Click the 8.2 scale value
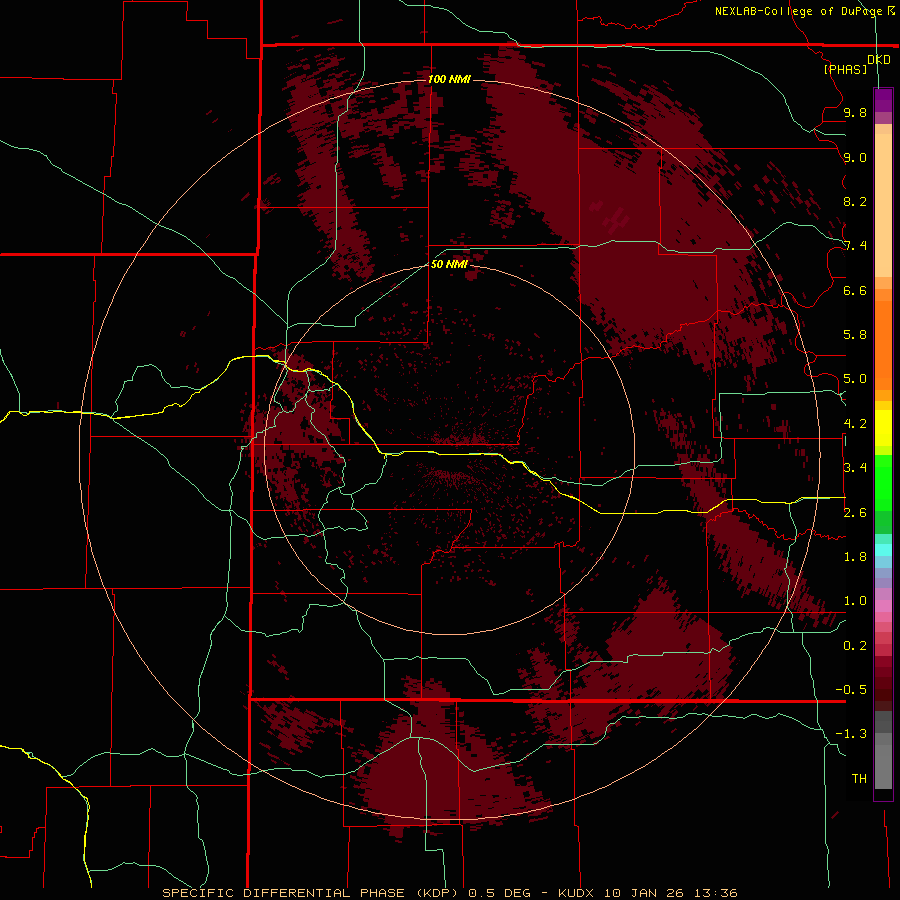This screenshot has height=900, width=900. (855, 201)
